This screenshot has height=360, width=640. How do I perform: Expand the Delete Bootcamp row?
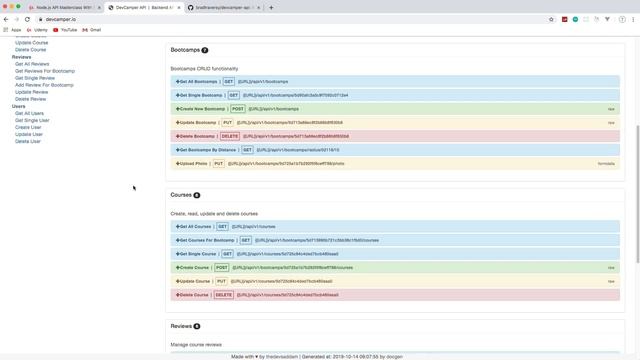[395, 136]
